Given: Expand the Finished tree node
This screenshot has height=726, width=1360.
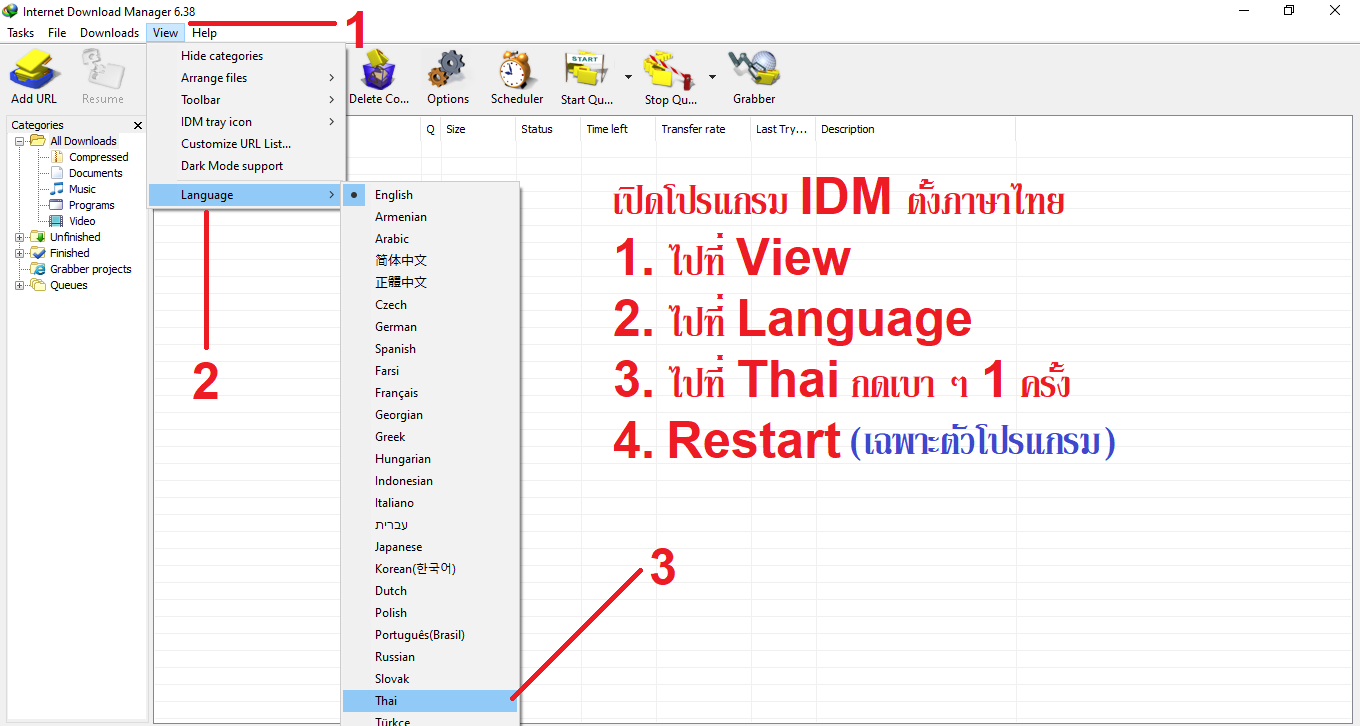Looking at the screenshot, I should pyautogui.click(x=20, y=253).
